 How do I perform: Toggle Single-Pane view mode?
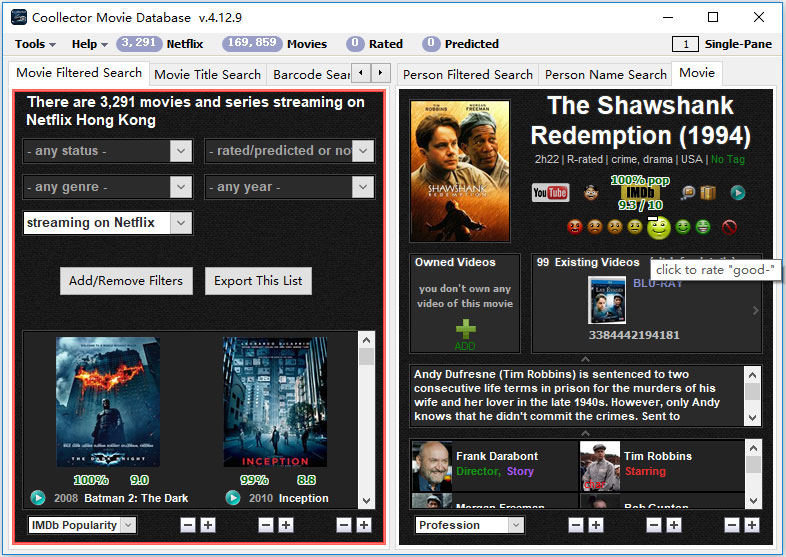722,44
